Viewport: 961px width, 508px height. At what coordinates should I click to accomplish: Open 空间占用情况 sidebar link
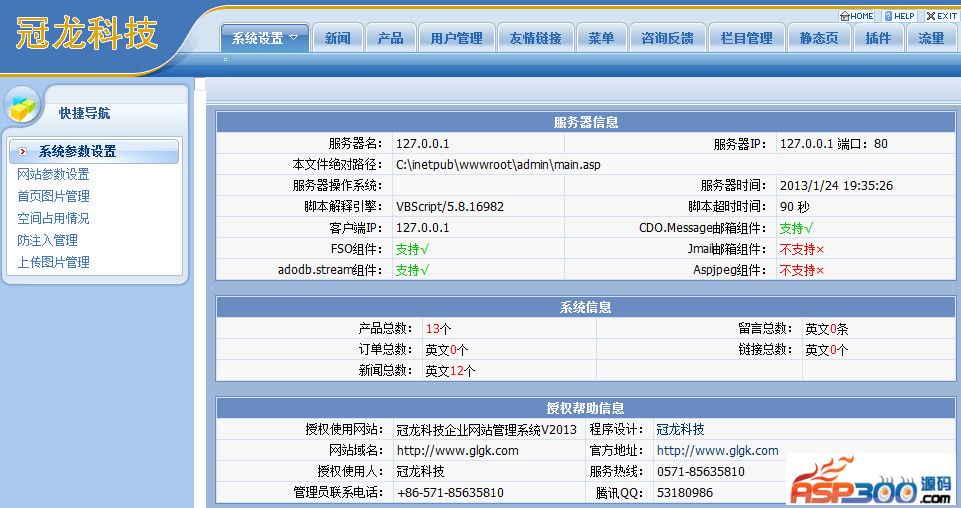pyautogui.click(x=53, y=218)
